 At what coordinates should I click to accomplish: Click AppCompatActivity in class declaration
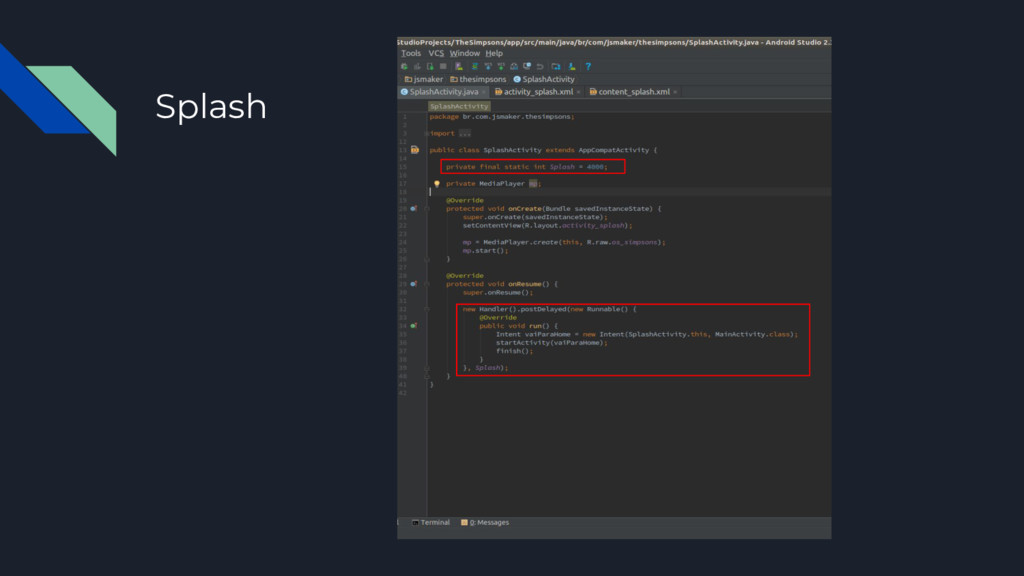[x=613, y=150]
